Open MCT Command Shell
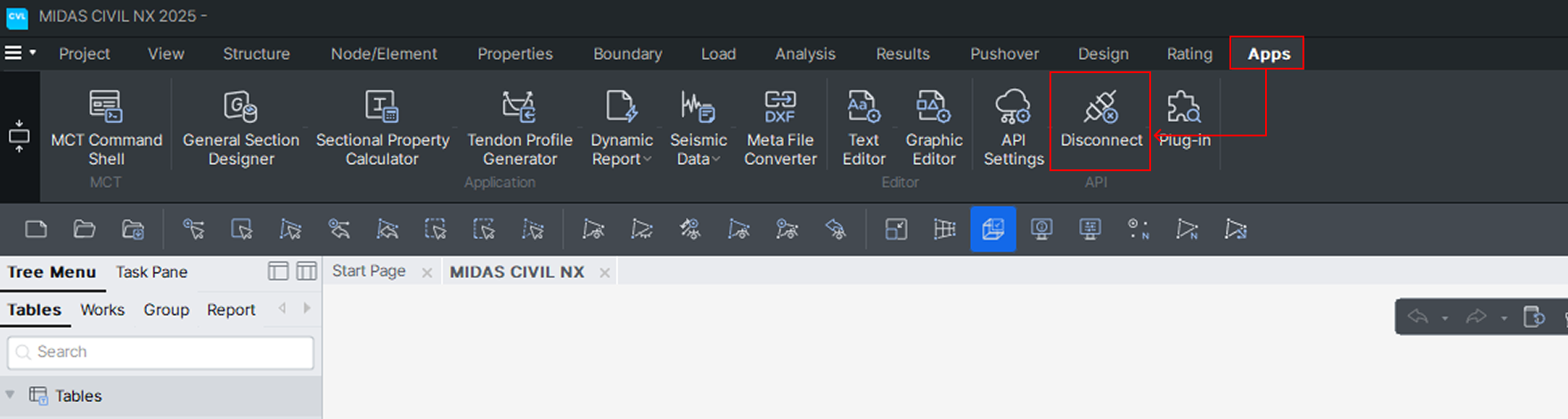 pos(106,128)
